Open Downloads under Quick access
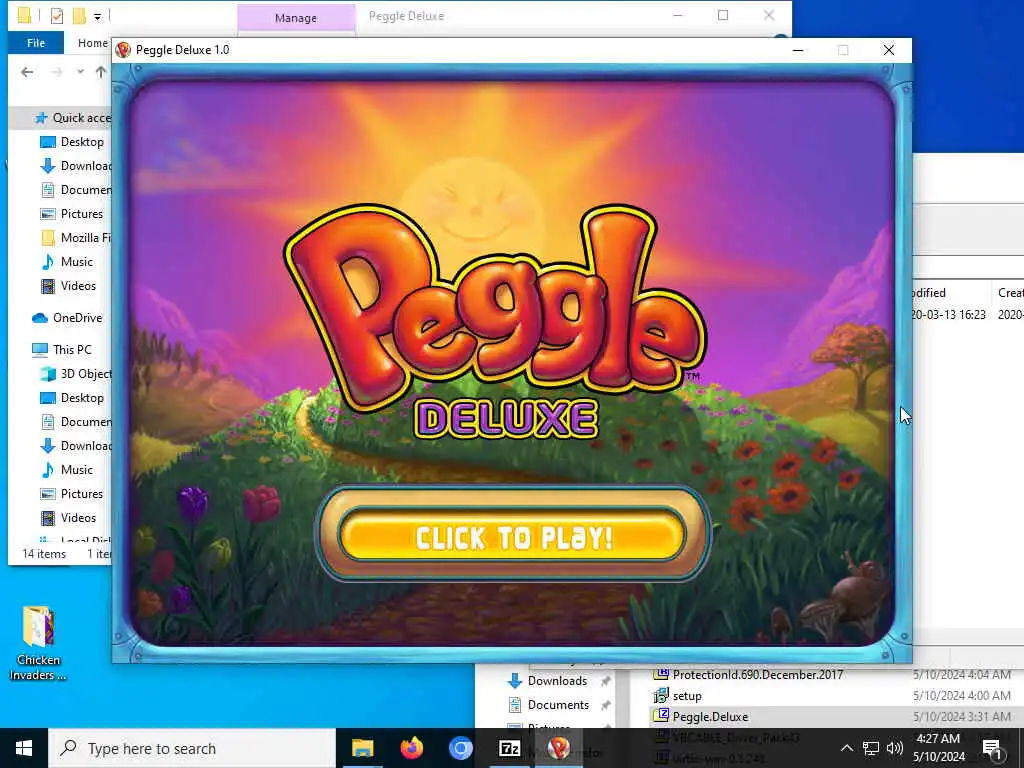 coord(76,166)
